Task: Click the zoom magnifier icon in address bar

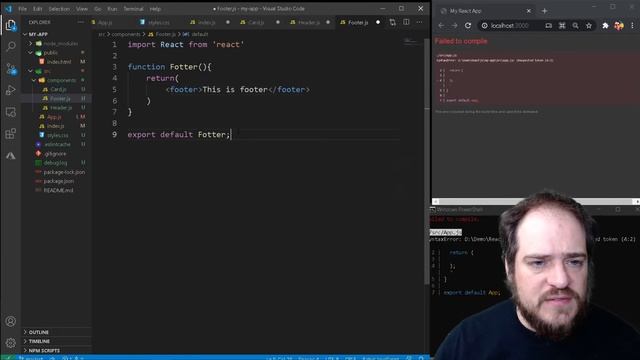Action: tap(576, 26)
